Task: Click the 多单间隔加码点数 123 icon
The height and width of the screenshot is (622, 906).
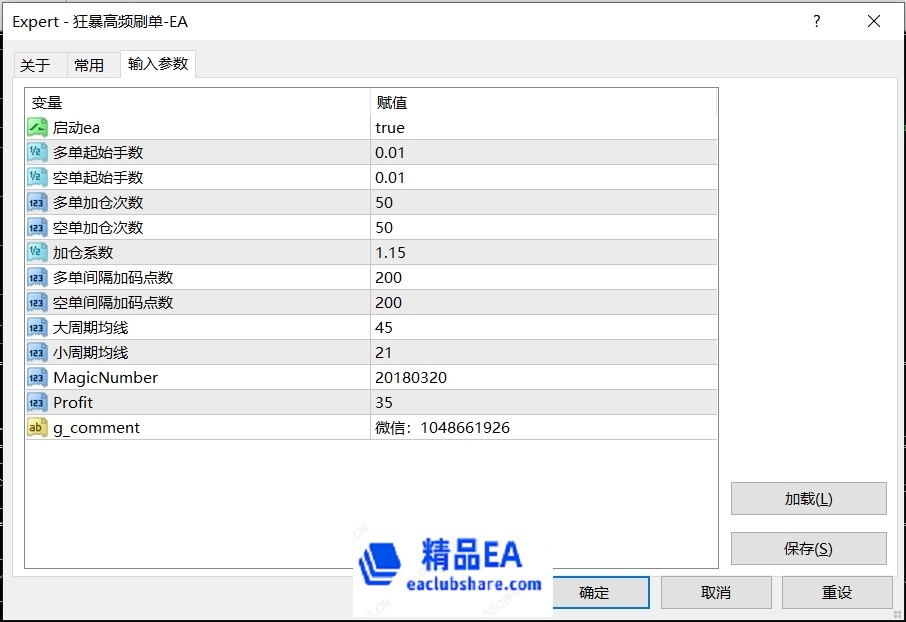Action: [34, 277]
